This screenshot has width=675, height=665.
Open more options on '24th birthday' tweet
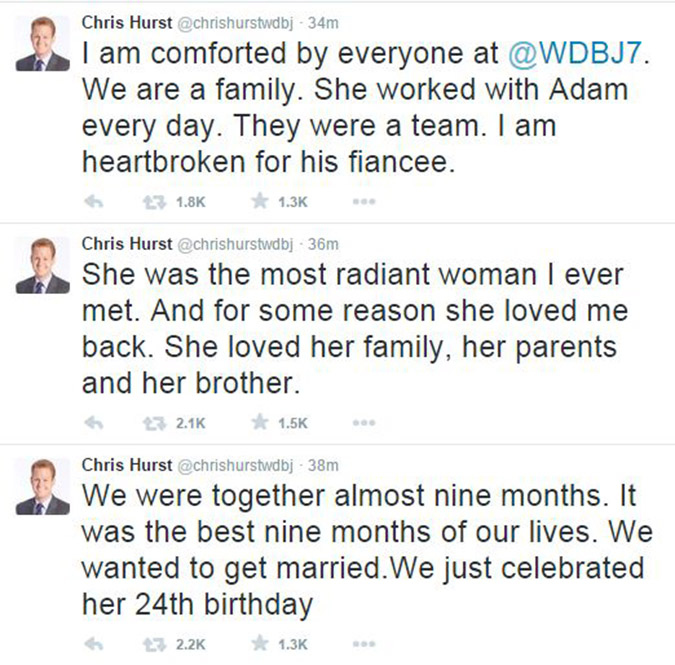(x=363, y=644)
